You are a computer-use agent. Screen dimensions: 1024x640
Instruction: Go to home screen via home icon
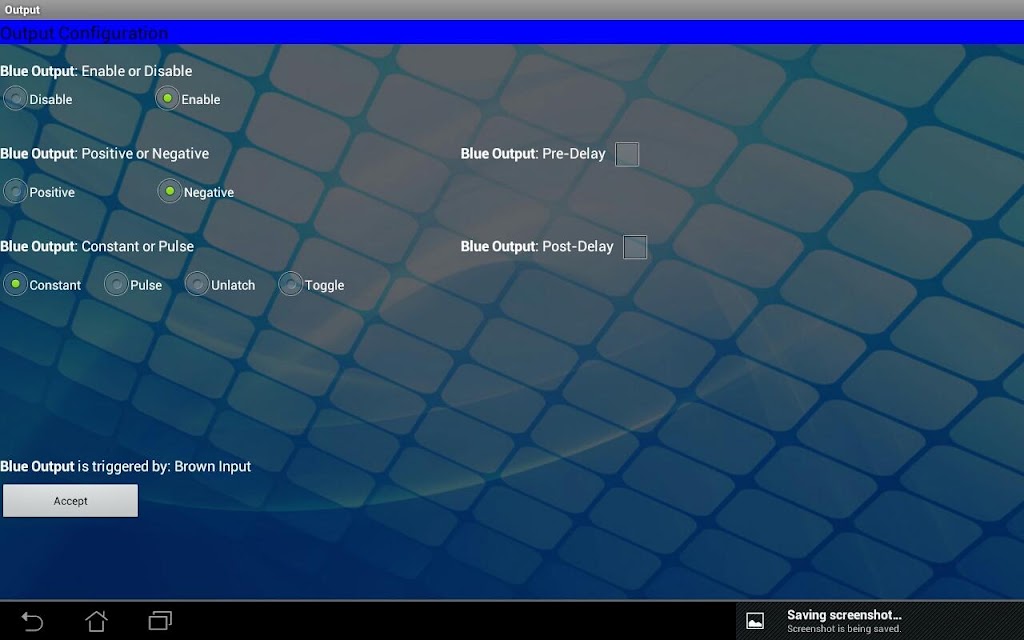pos(96,620)
